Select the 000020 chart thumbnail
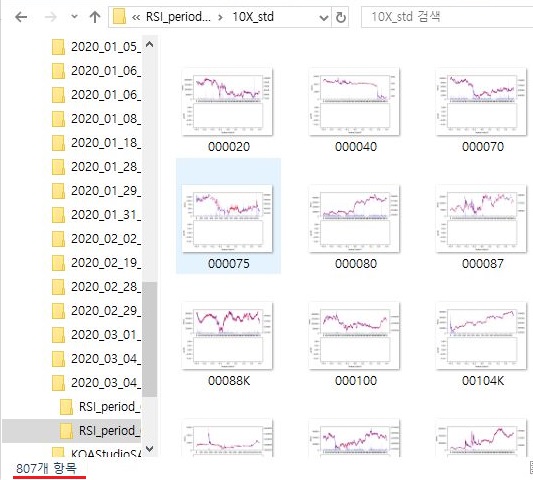The image size is (533, 480). (x=227, y=102)
